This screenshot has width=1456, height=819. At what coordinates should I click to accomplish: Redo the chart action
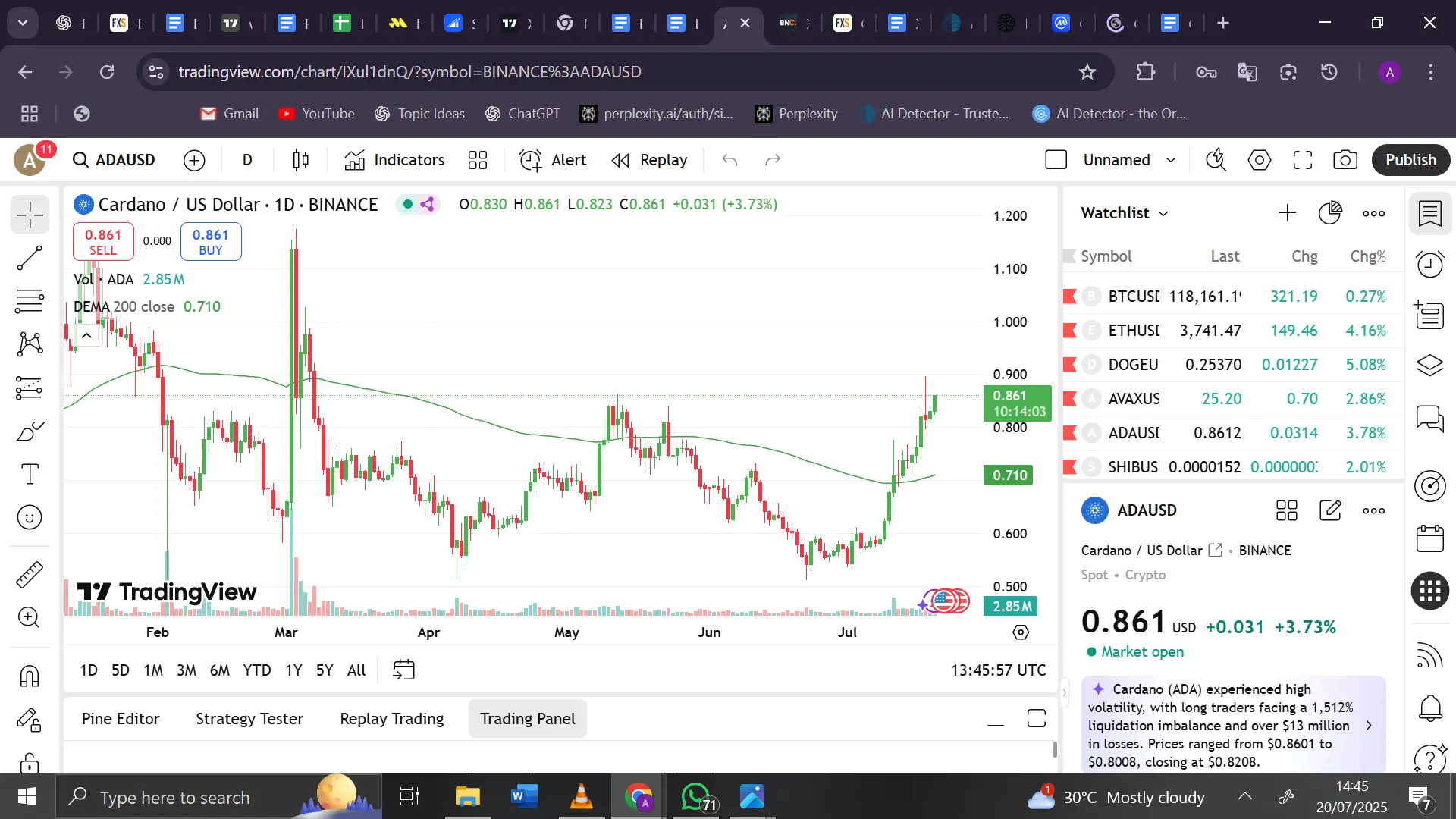click(773, 160)
